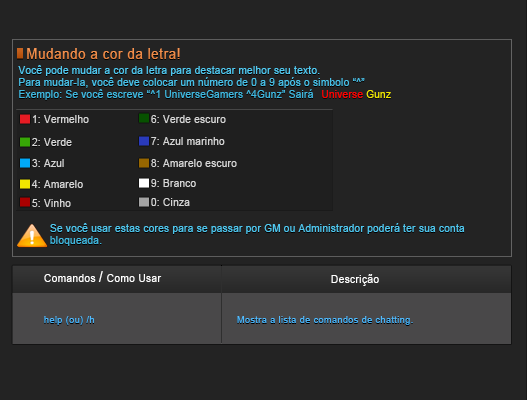Image resolution: width=527 pixels, height=400 pixels.
Task: Click the dark red Vinho swatch
Action: tap(25, 202)
